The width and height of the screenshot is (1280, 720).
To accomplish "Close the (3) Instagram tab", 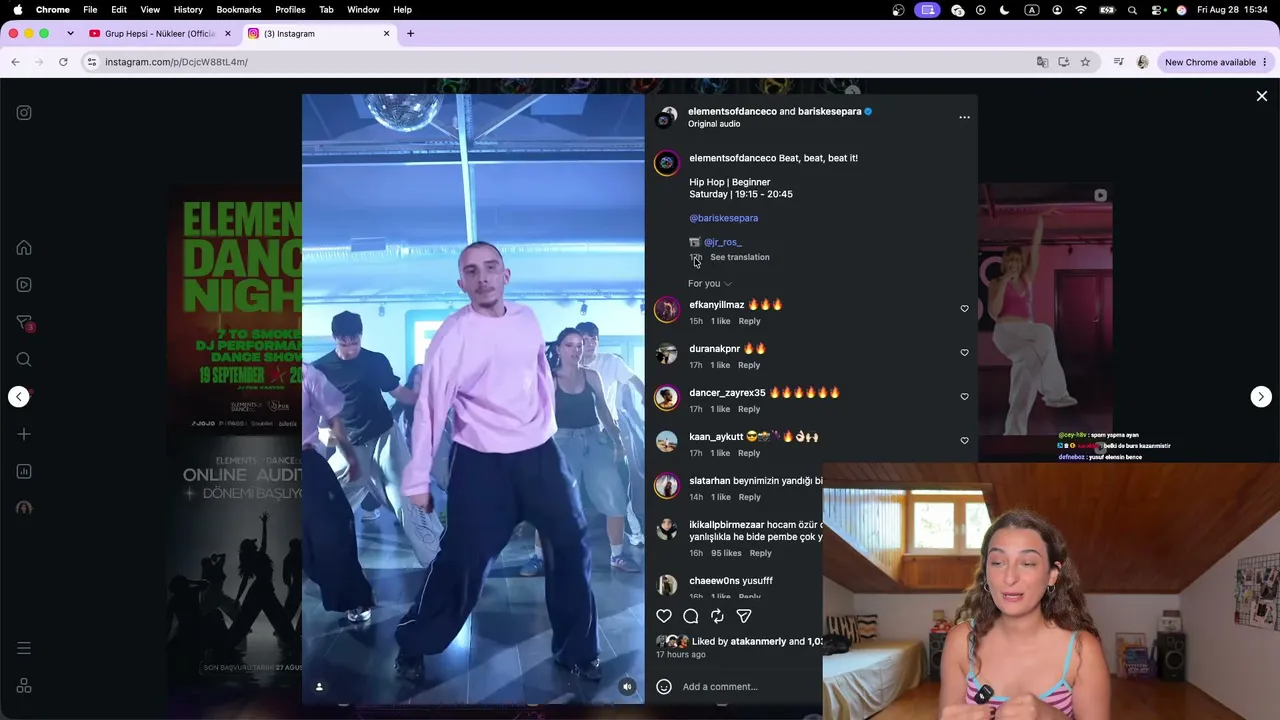I will click(386, 34).
